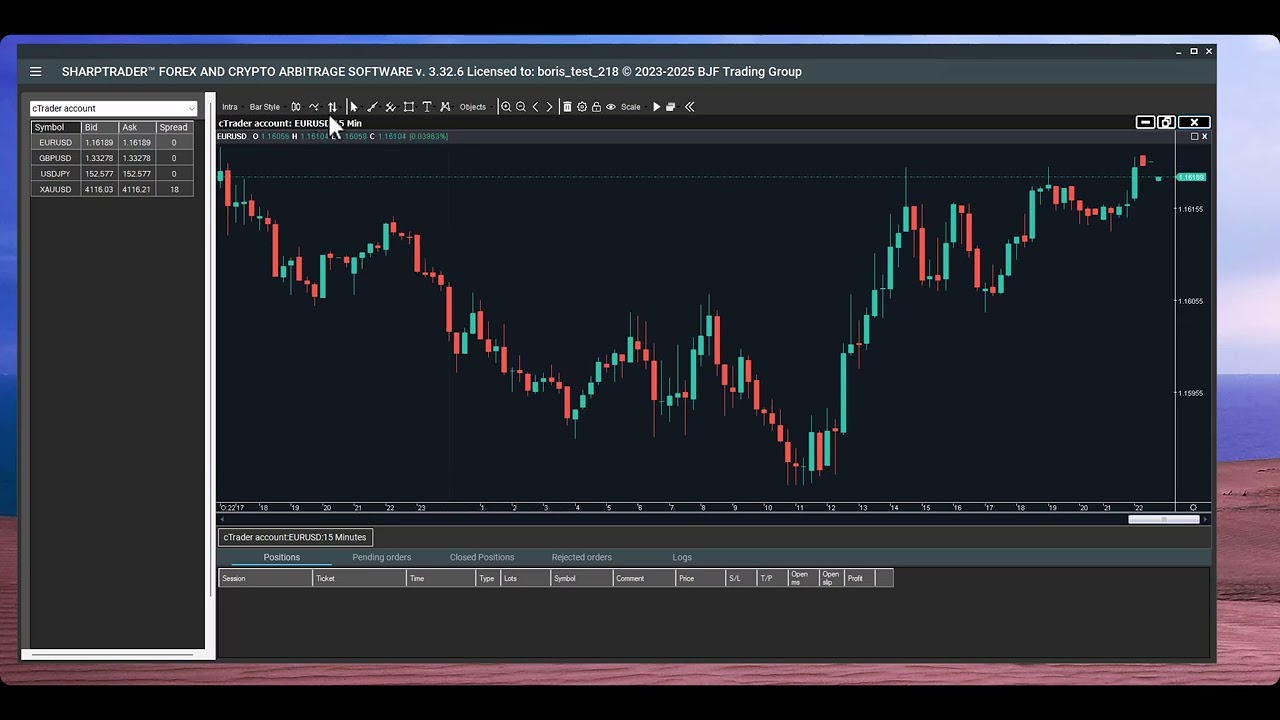Select the channel lines drawing tool
This screenshot has height=720, width=1280.
coord(390,107)
